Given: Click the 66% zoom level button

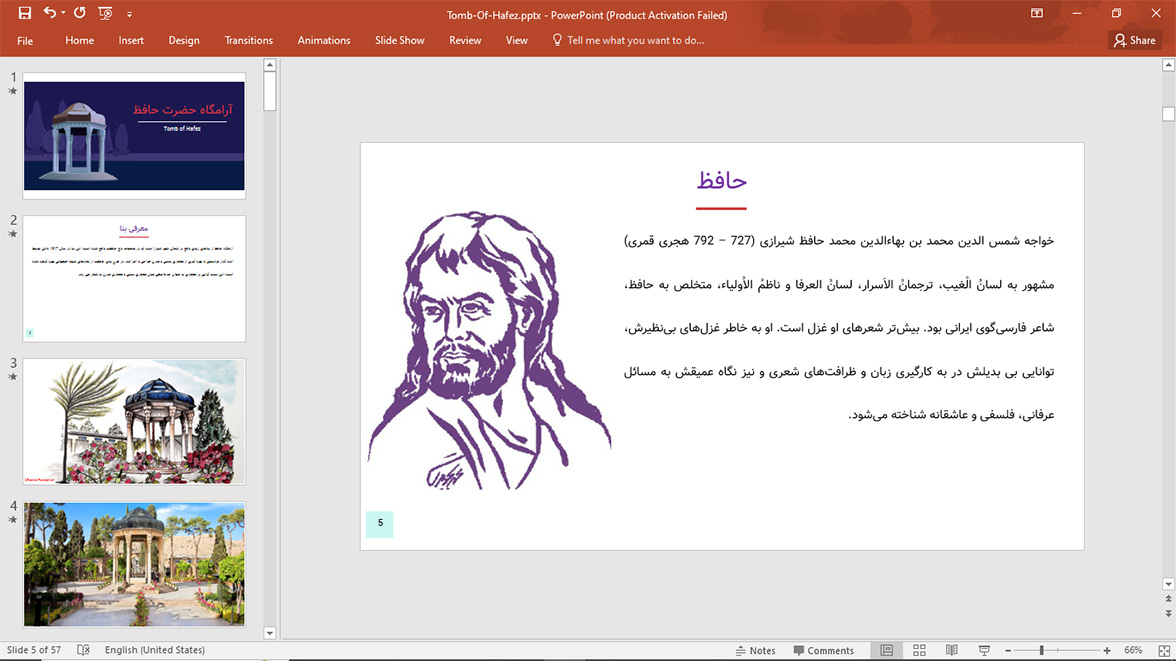Looking at the screenshot, I should (1133, 650).
